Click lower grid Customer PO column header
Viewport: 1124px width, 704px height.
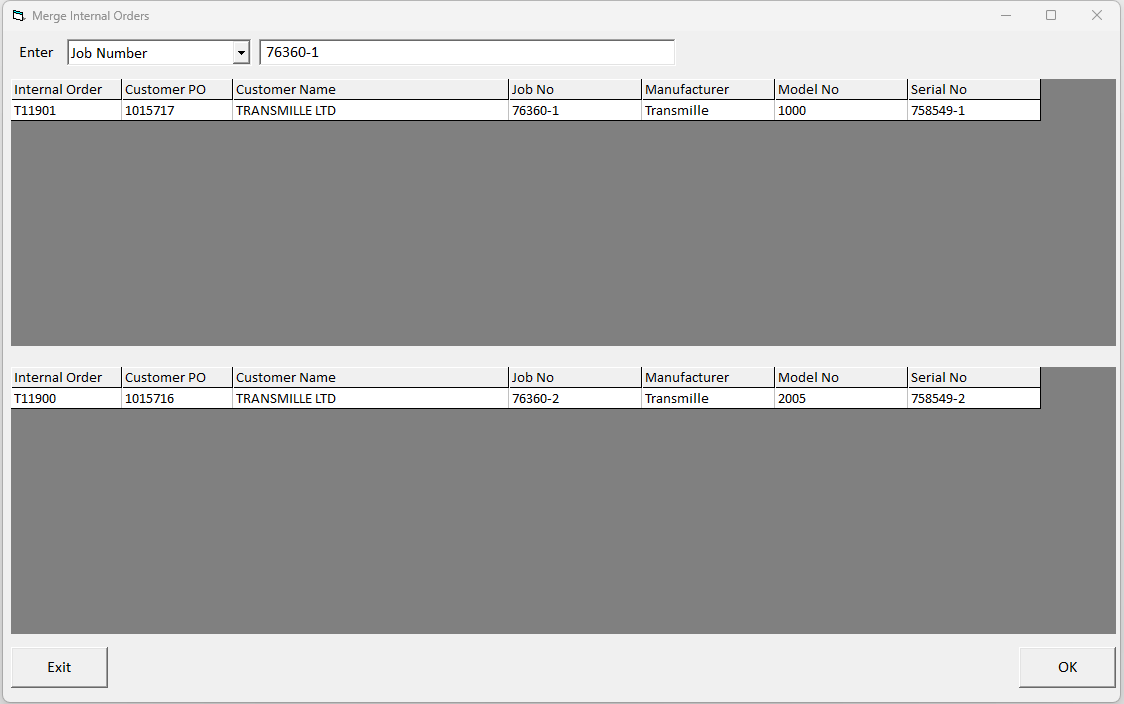[177, 378]
